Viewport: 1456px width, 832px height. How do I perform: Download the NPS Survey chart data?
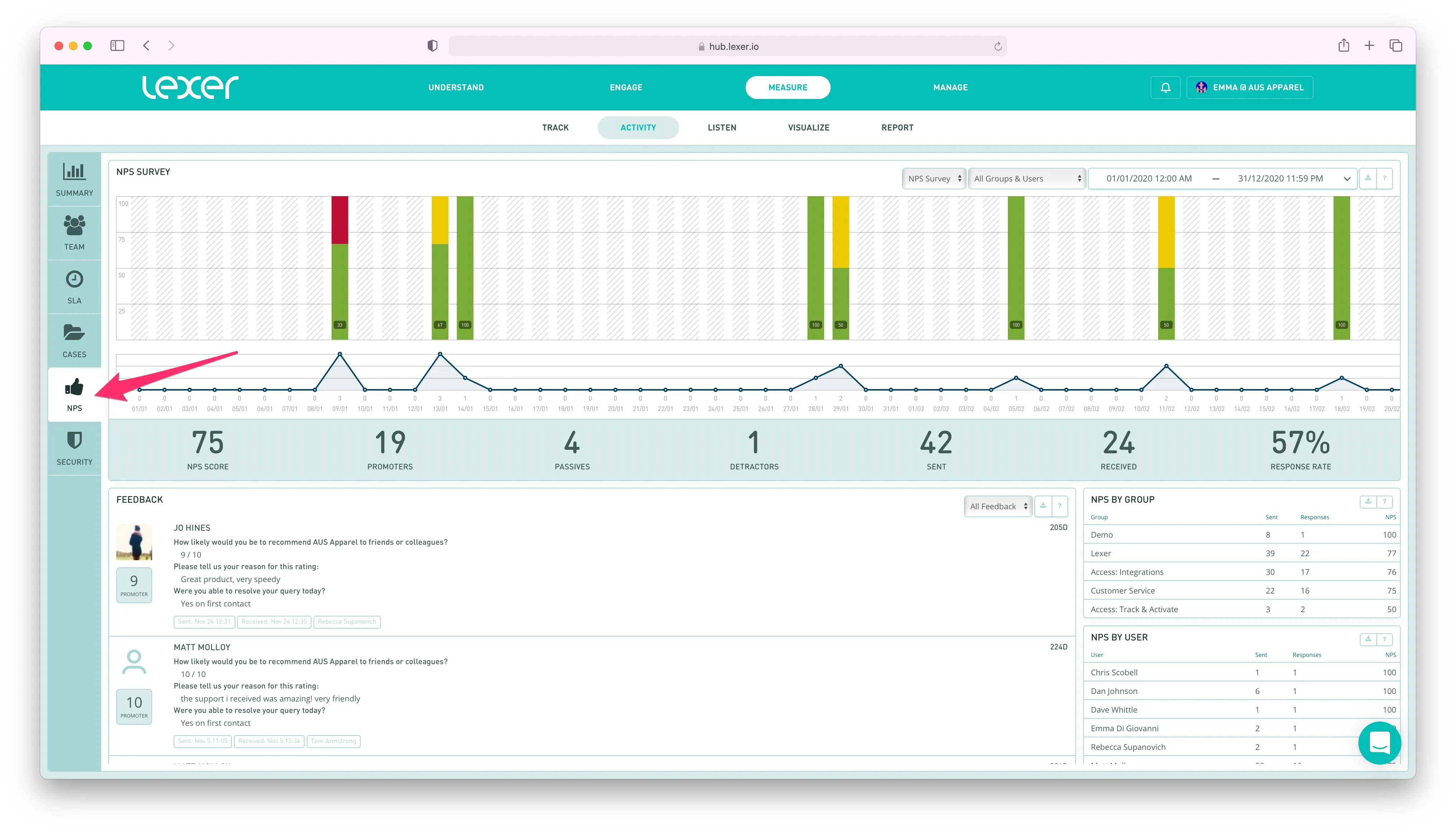point(1367,178)
